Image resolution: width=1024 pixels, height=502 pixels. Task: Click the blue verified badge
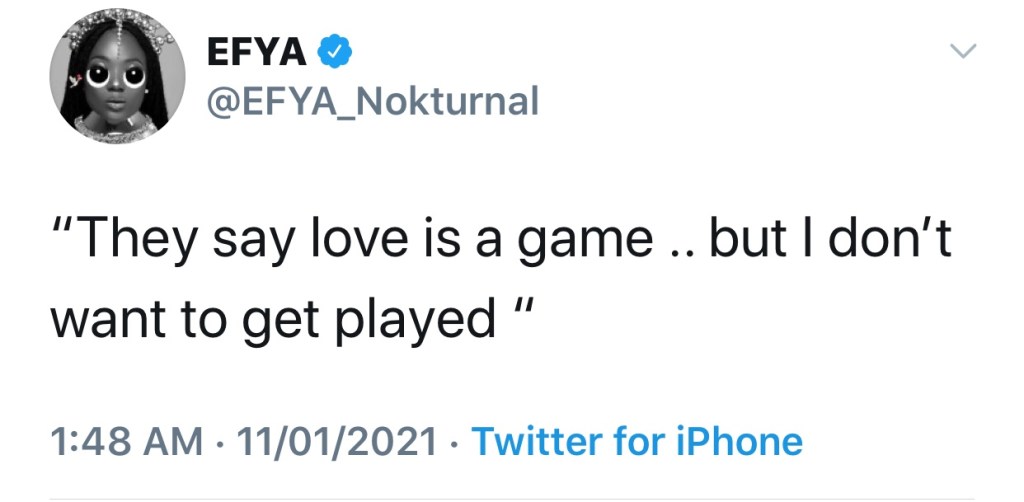point(334,53)
